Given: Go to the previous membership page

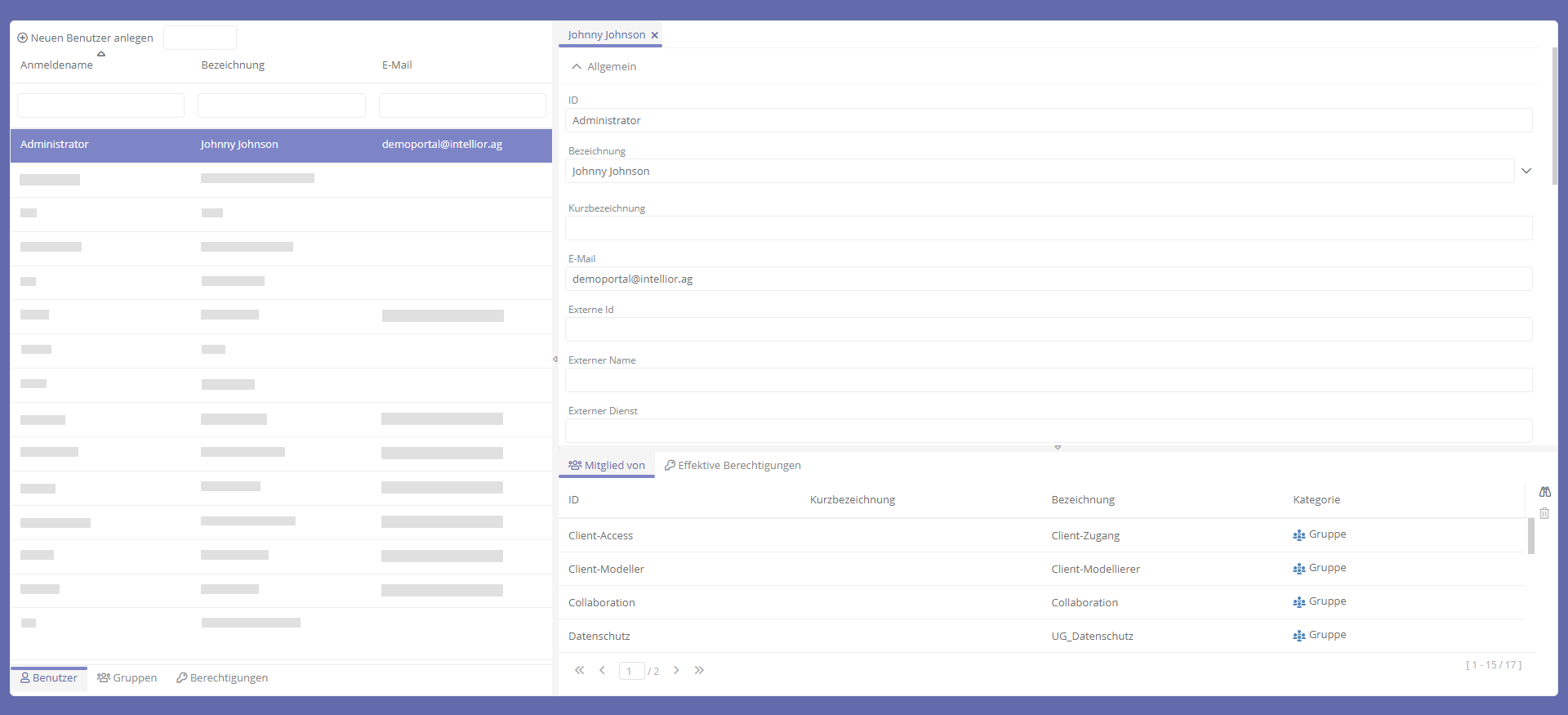Looking at the screenshot, I should tap(602, 670).
